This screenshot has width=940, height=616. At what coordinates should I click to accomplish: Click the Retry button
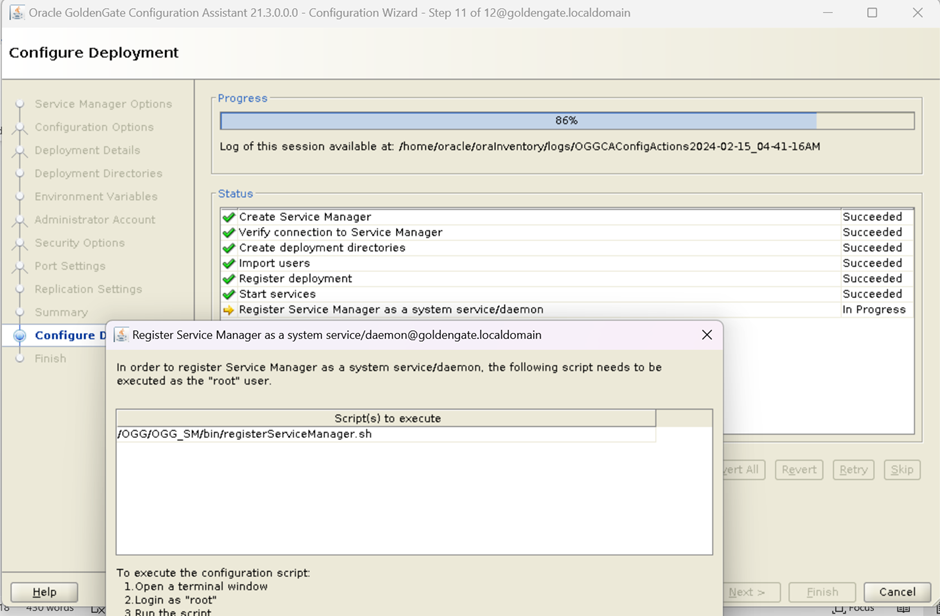(x=853, y=470)
